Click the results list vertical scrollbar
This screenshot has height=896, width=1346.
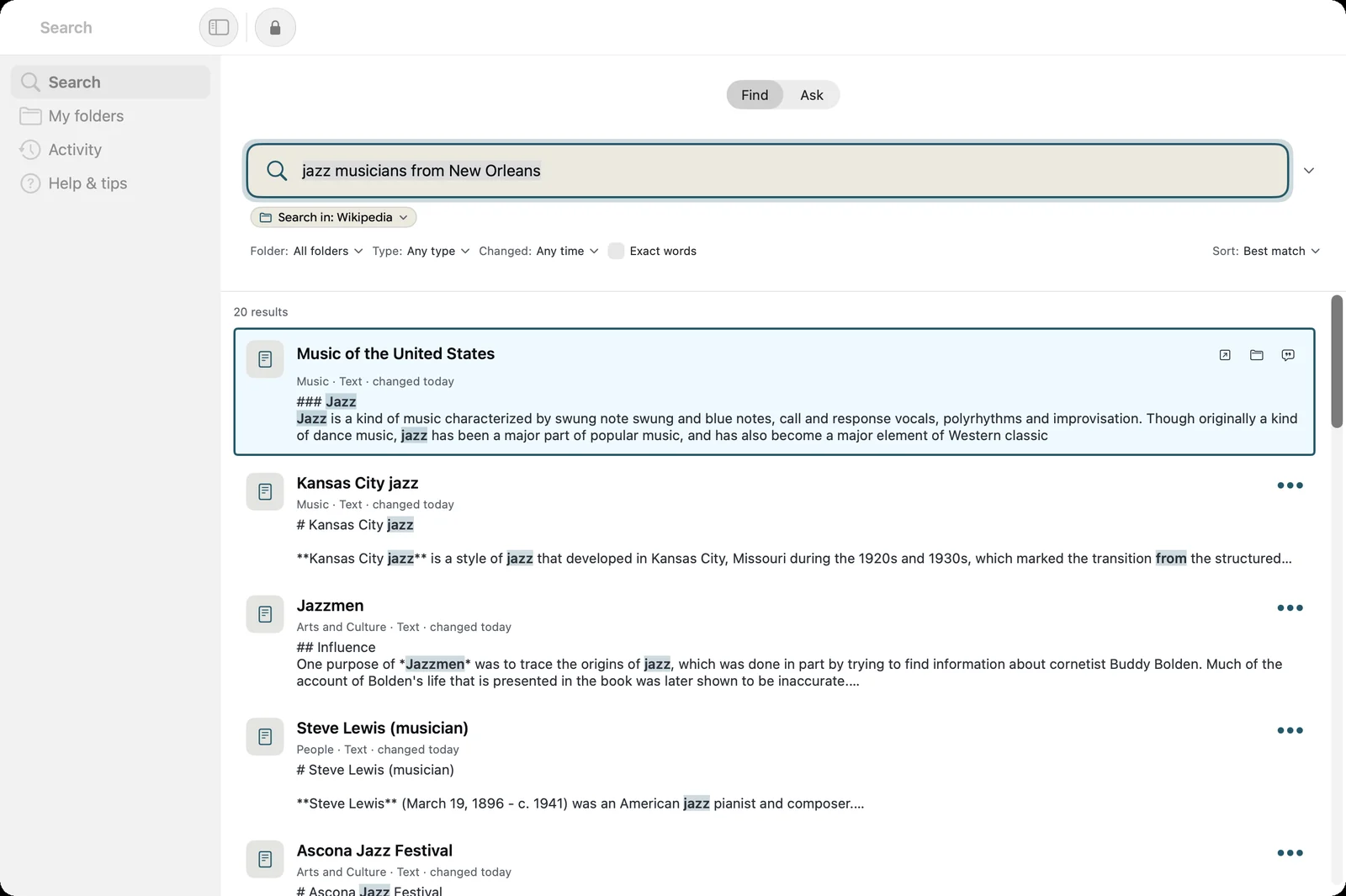click(x=1337, y=362)
